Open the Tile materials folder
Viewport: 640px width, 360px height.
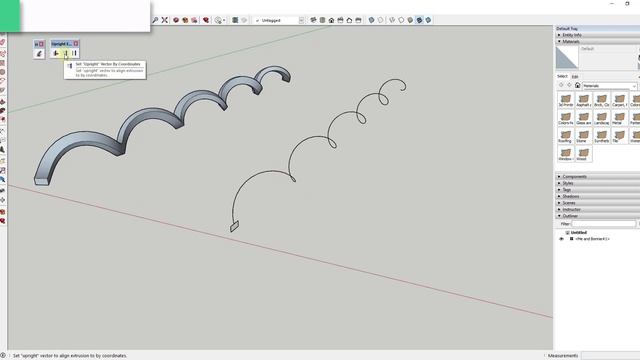[x=619, y=136]
